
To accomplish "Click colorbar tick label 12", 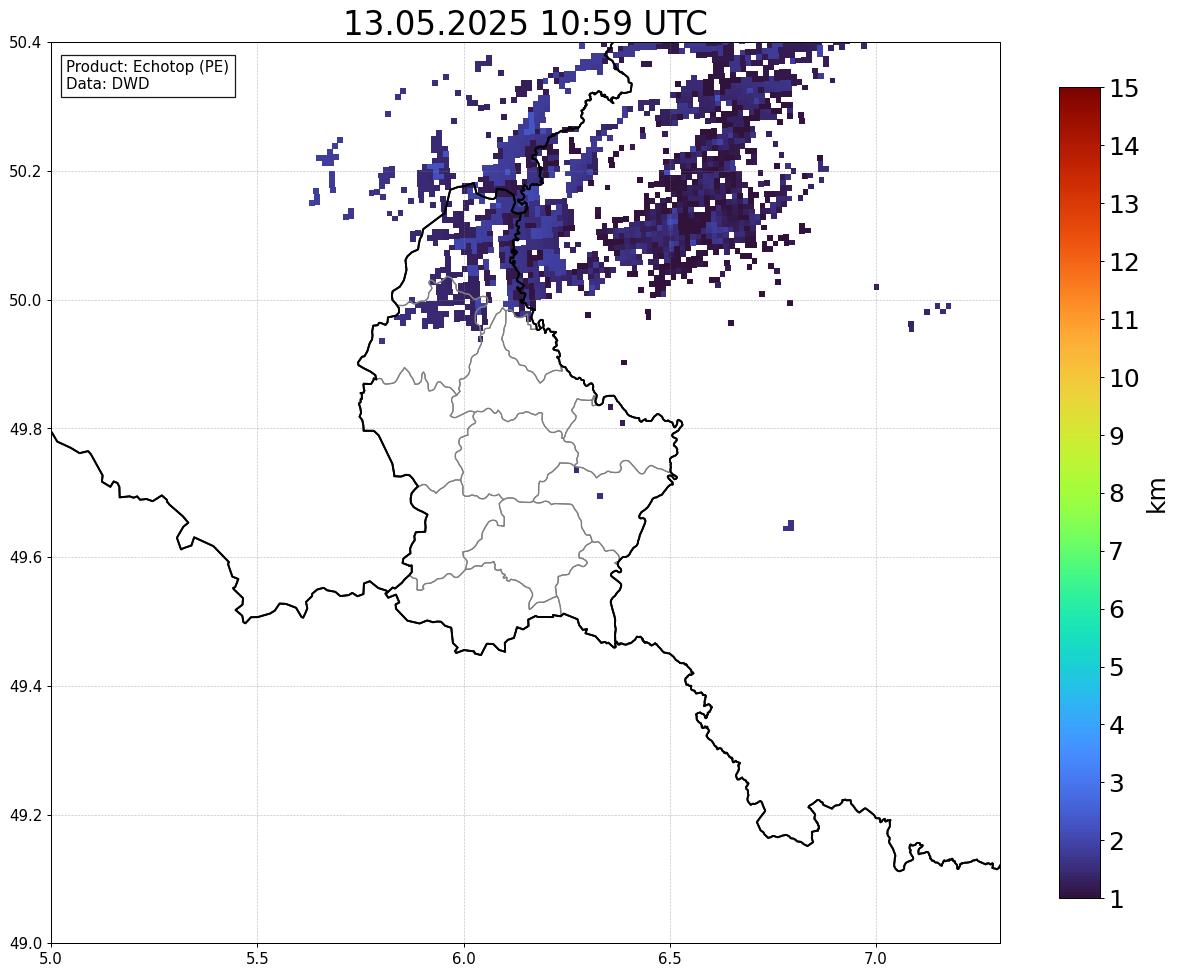I will pos(1124,262).
